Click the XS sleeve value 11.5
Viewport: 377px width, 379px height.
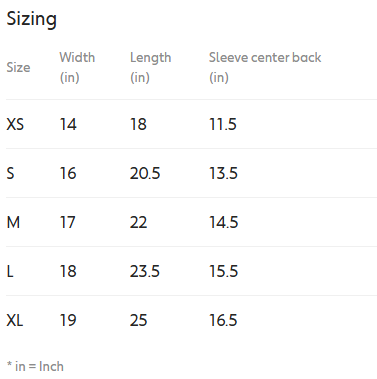pos(223,124)
